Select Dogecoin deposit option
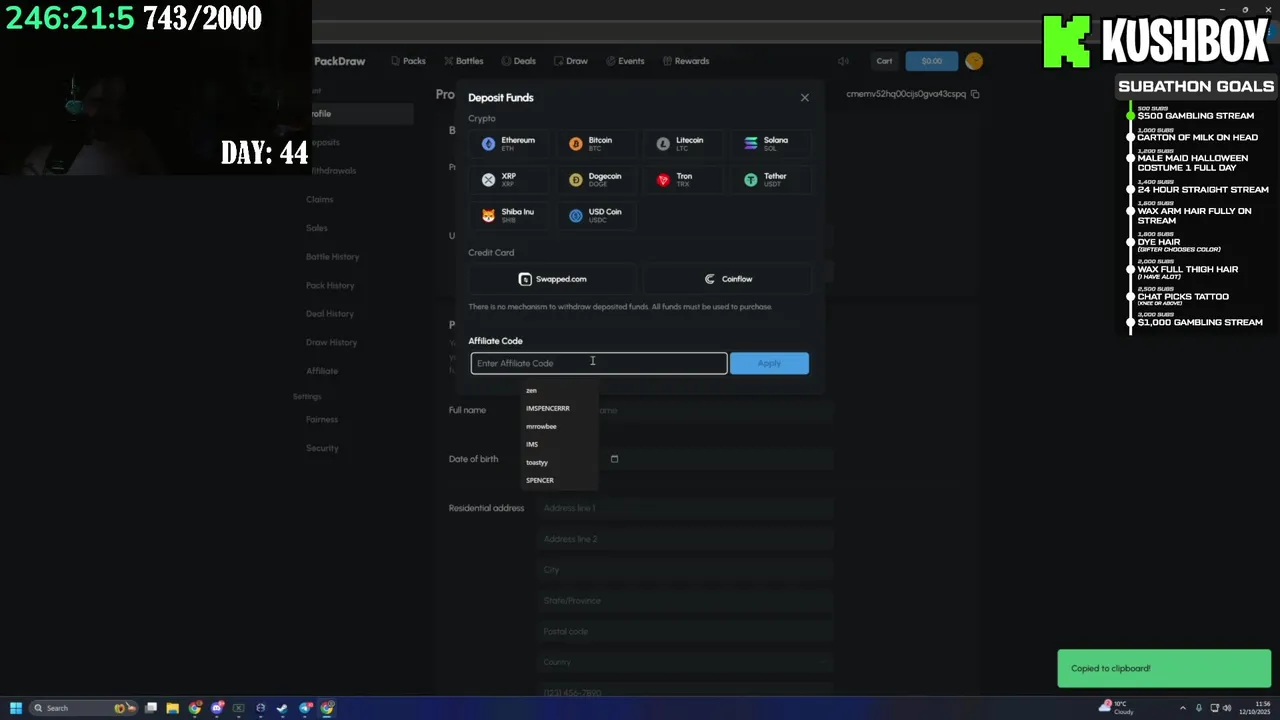This screenshot has height=720, width=1280. click(x=598, y=180)
